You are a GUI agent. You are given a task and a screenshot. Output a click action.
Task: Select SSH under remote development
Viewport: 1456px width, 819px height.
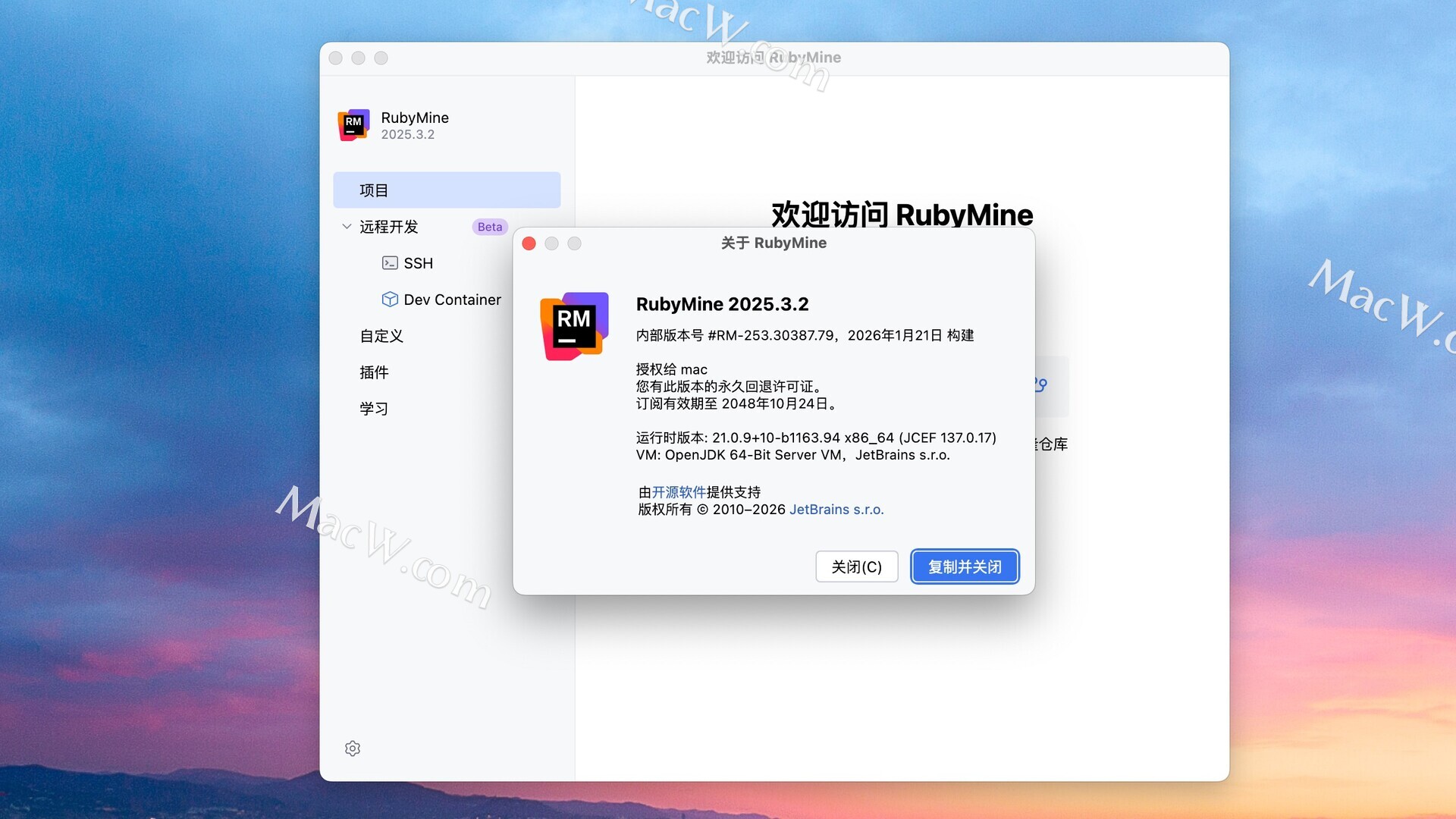coord(418,263)
